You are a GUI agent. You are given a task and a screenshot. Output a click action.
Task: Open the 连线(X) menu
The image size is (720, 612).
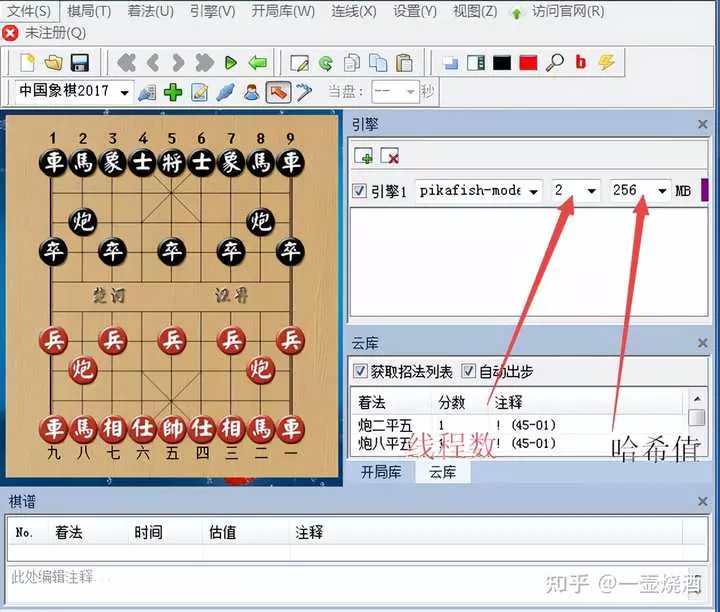coord(354,11)
